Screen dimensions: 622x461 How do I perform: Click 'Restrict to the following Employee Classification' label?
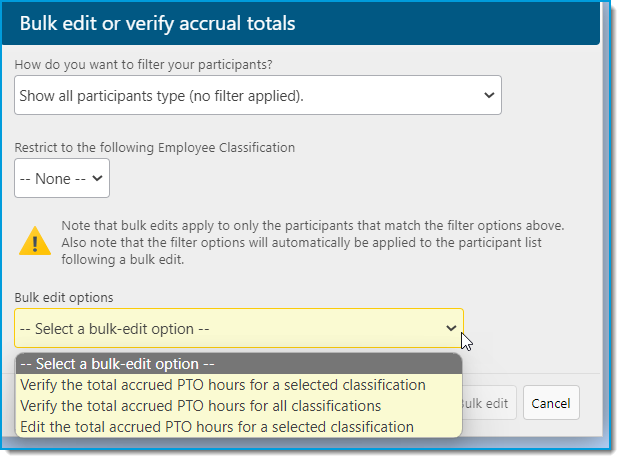coord(155,148)
